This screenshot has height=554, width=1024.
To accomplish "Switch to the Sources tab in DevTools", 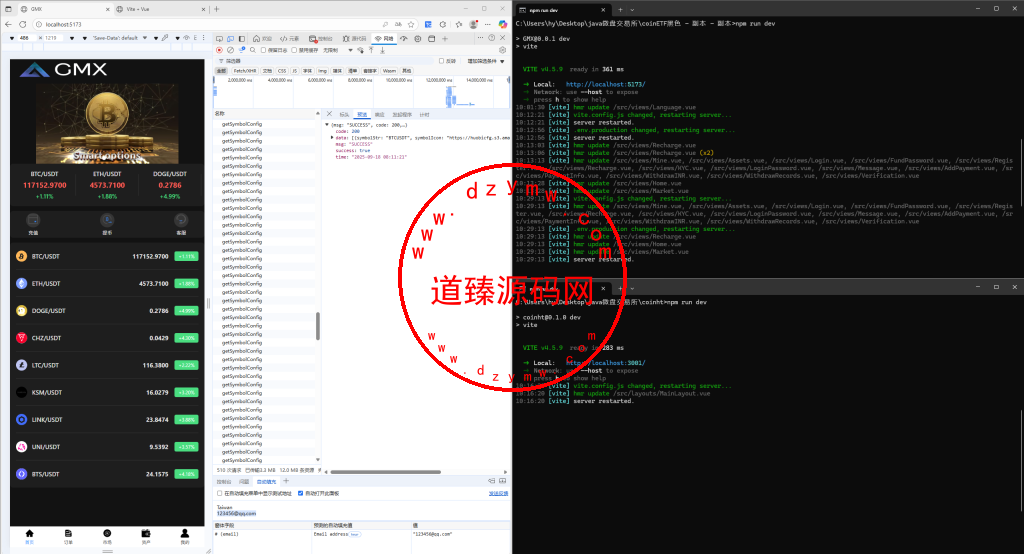I will (355, 39).
